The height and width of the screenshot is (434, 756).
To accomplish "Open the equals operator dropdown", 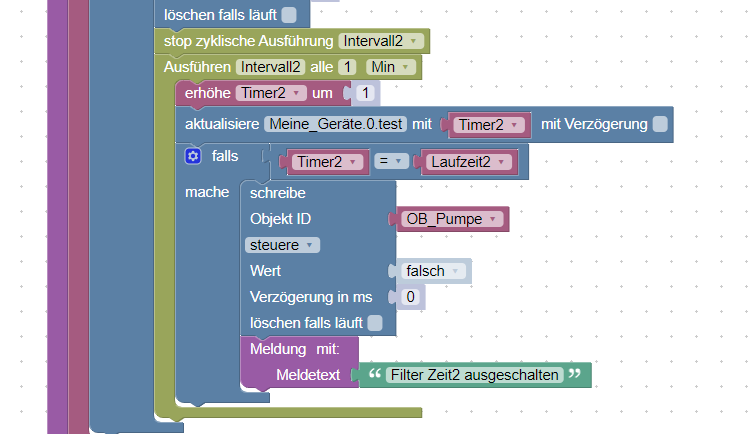I will click(x=392, y=161).
